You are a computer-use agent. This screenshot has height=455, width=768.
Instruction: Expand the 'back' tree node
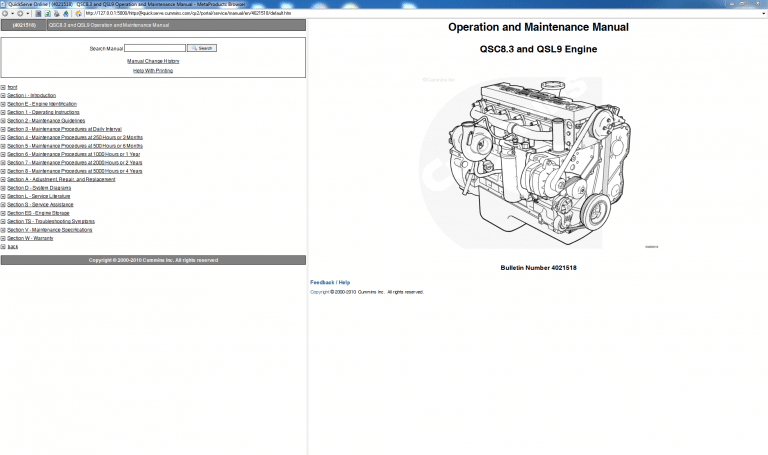3,247
